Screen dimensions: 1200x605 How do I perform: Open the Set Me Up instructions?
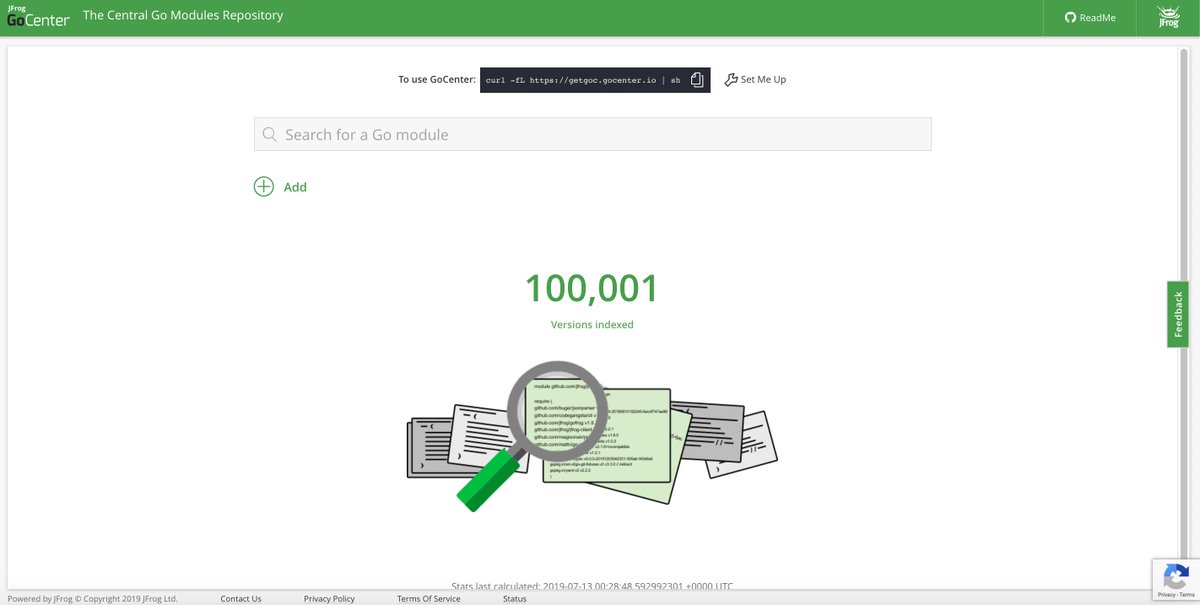755,79
